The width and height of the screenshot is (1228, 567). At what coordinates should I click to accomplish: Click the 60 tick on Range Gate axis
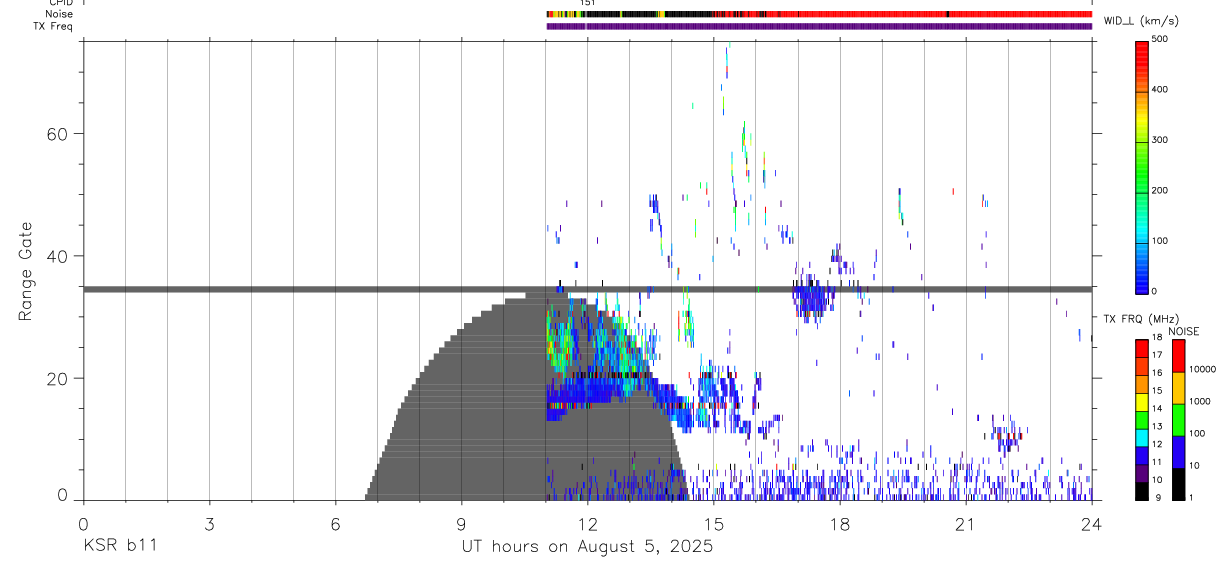coord(58,134)
